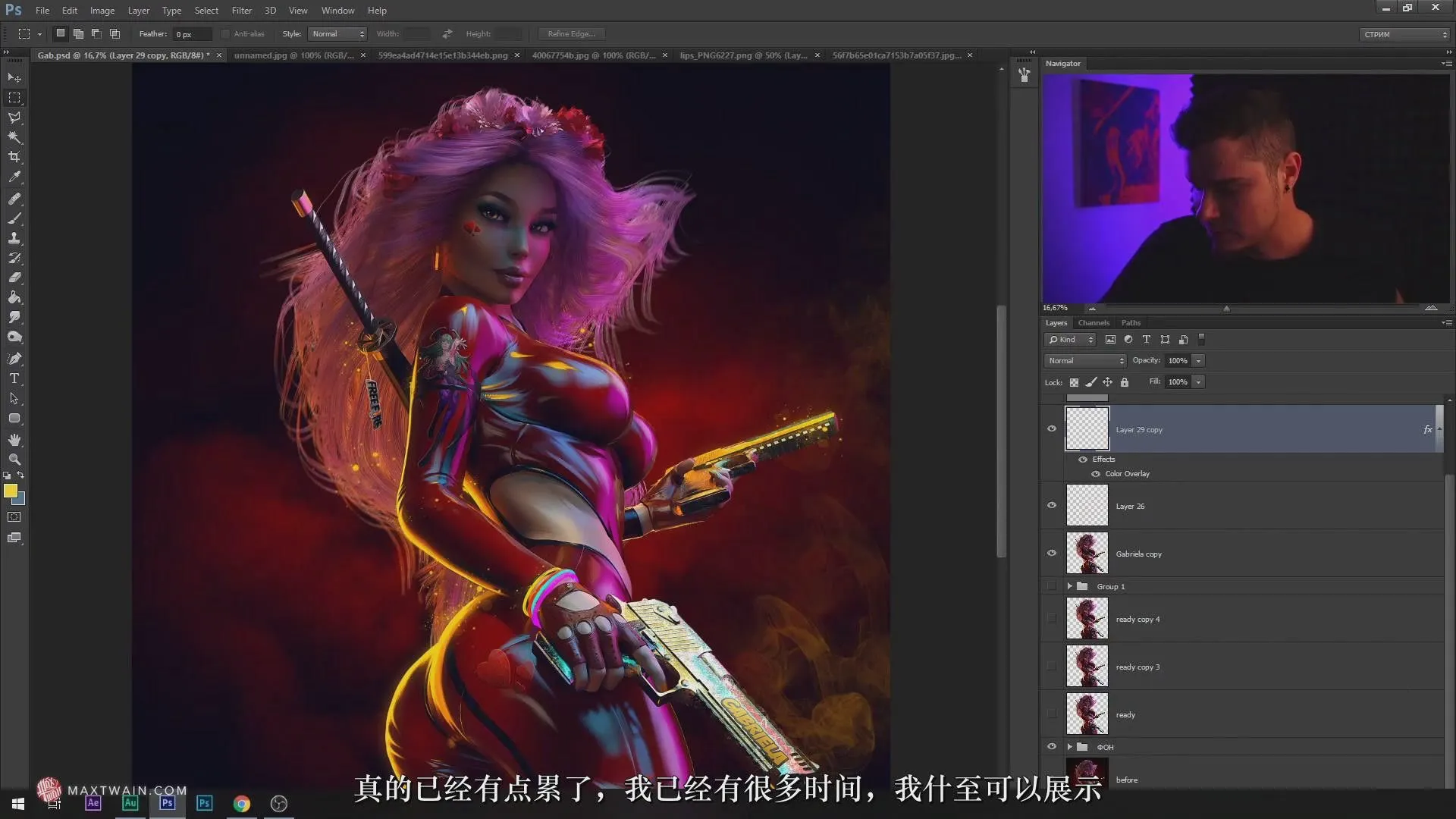1456x819 pixels.
Task: Select the Eraser tool
Action: tap(14, 278)
